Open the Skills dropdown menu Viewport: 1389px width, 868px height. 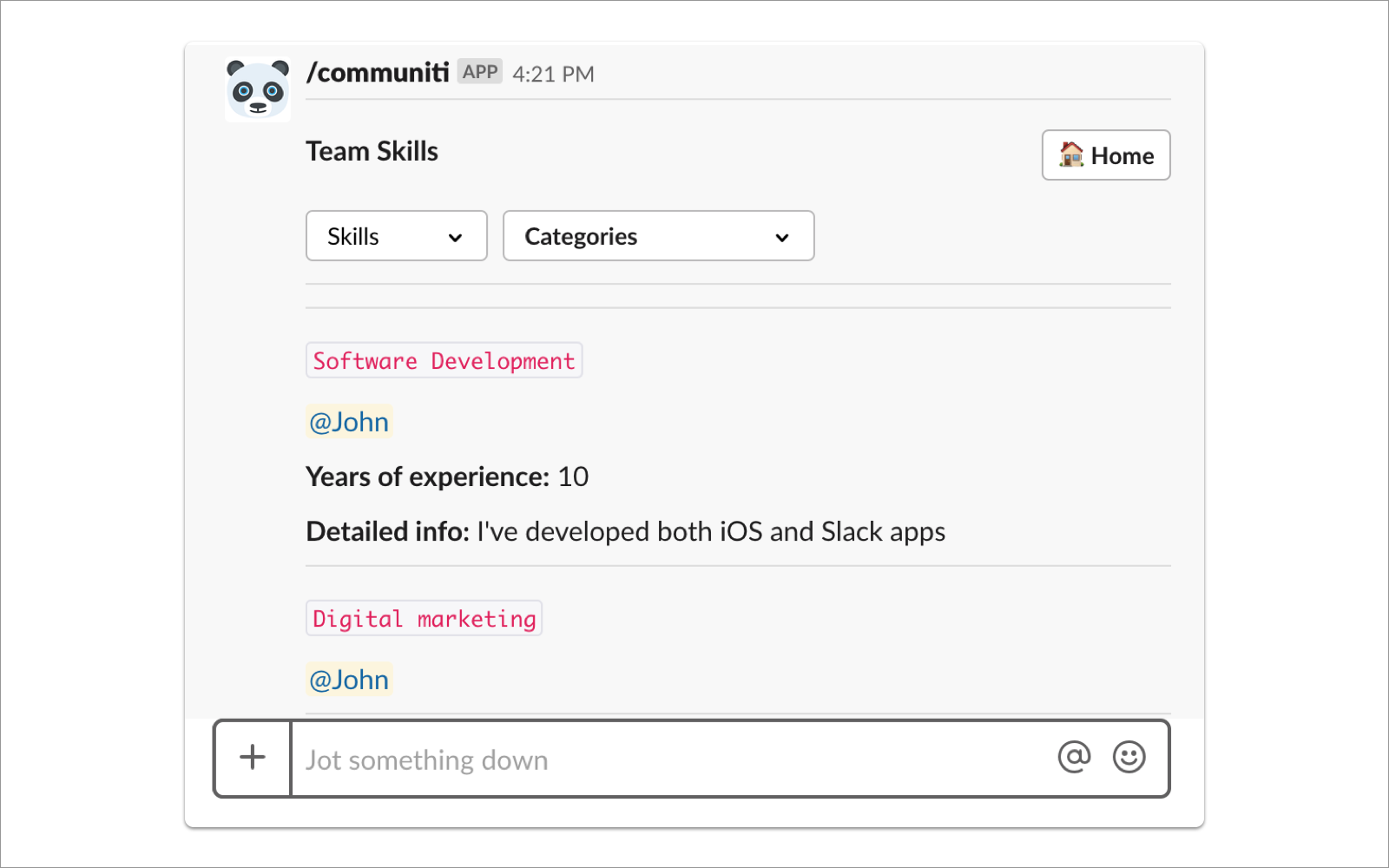396,236
